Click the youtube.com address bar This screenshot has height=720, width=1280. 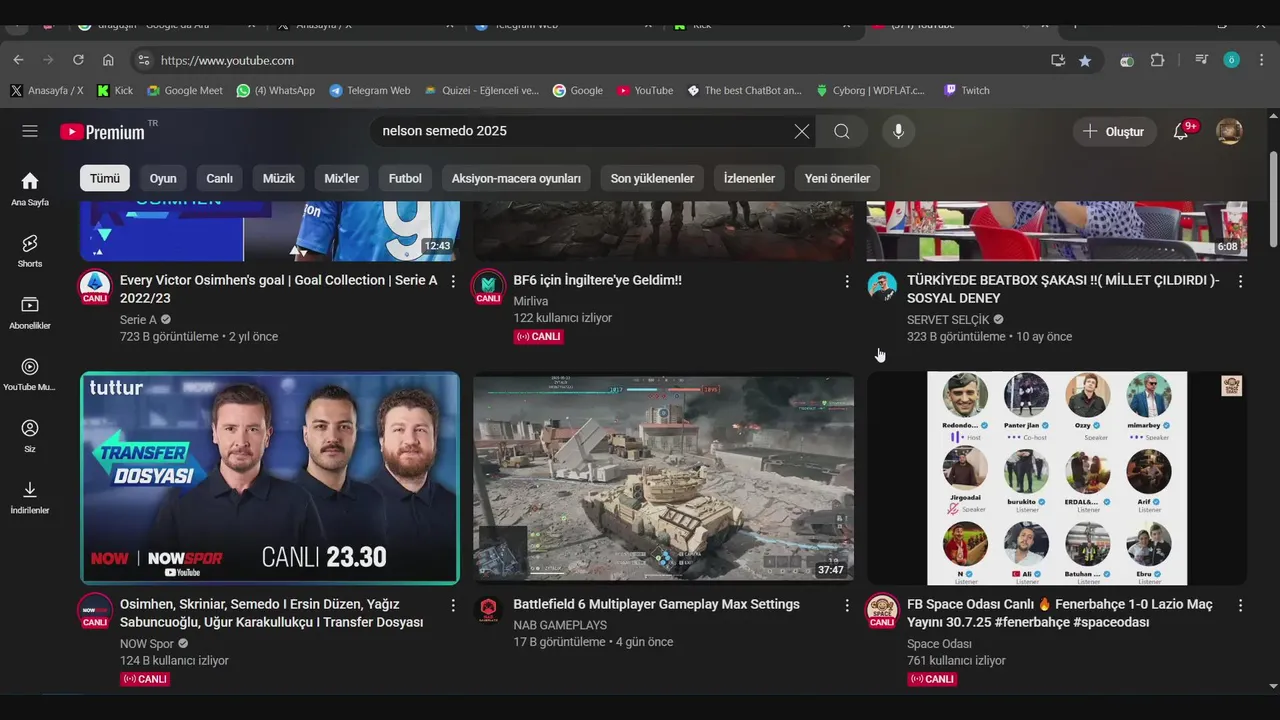tap(590, 60)
